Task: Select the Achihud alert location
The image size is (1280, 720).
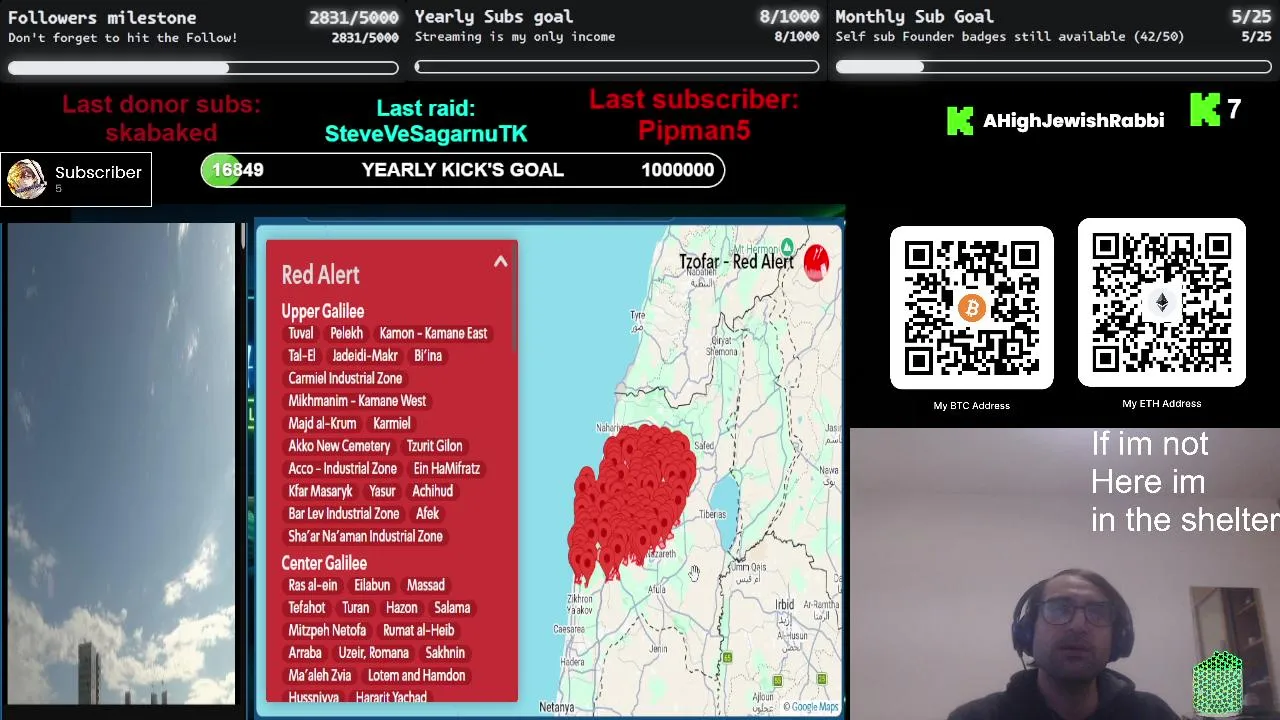Action: (432, 491)
